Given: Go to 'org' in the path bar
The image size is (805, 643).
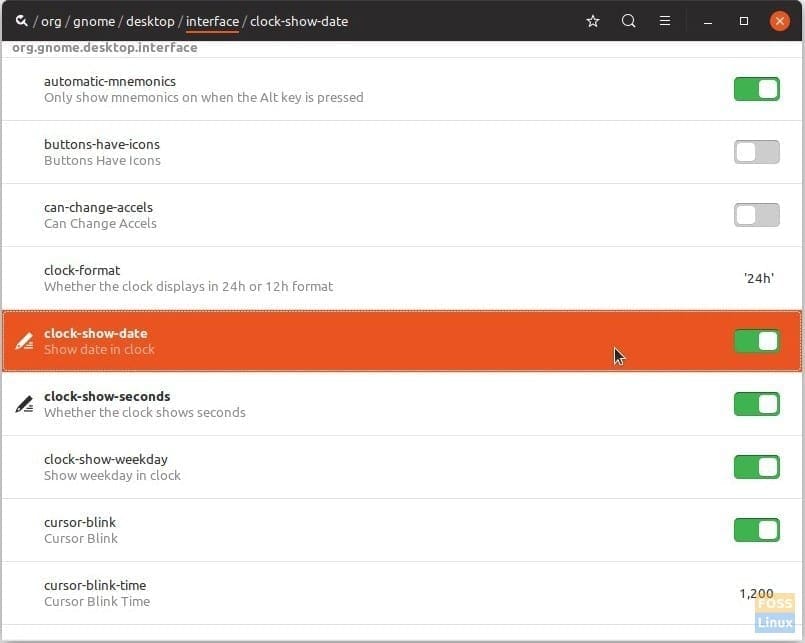Looking at the screenshot, I should (x=51, y=22).
